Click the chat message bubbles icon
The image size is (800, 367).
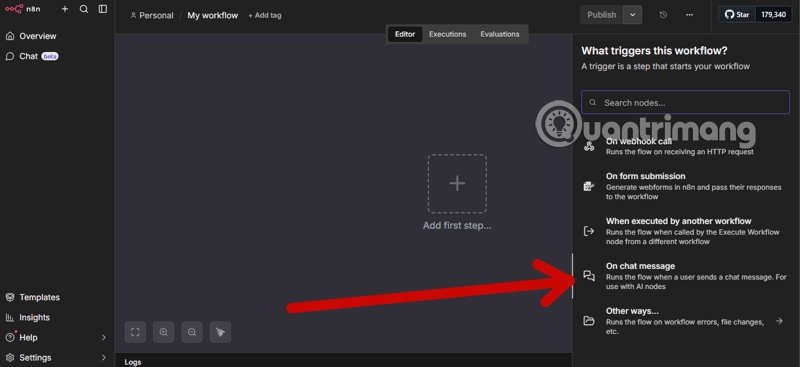589,276
